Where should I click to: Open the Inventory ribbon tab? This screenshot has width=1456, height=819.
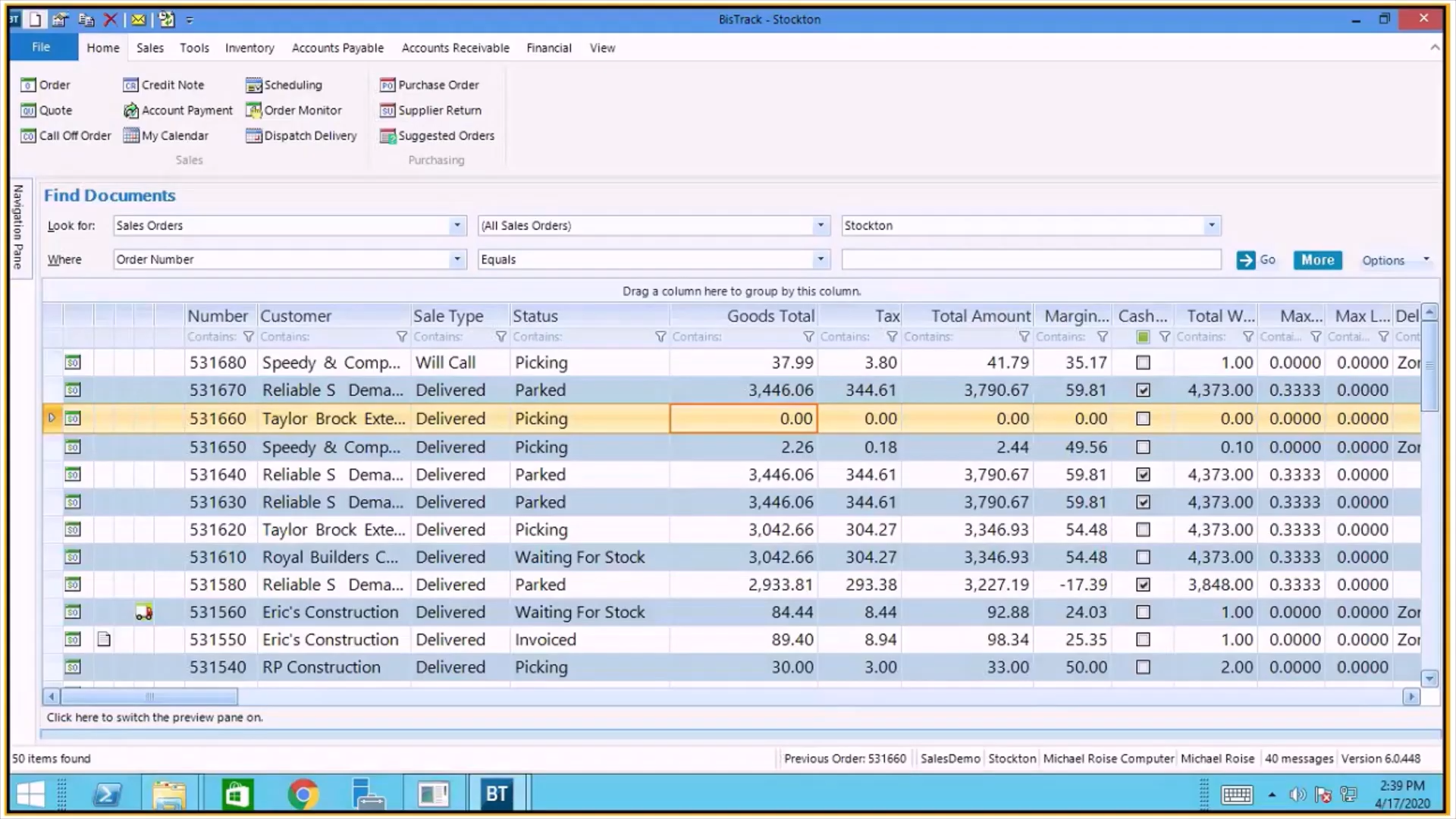click(249, 48)
